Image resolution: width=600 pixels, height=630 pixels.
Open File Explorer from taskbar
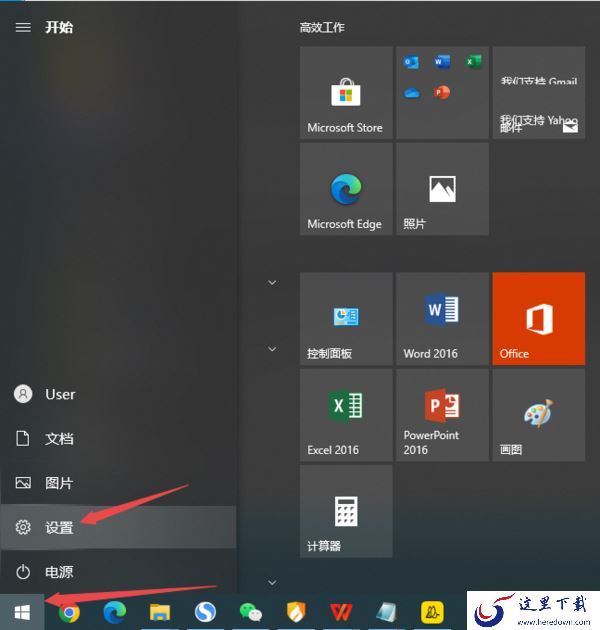click(x=160, y=612)
